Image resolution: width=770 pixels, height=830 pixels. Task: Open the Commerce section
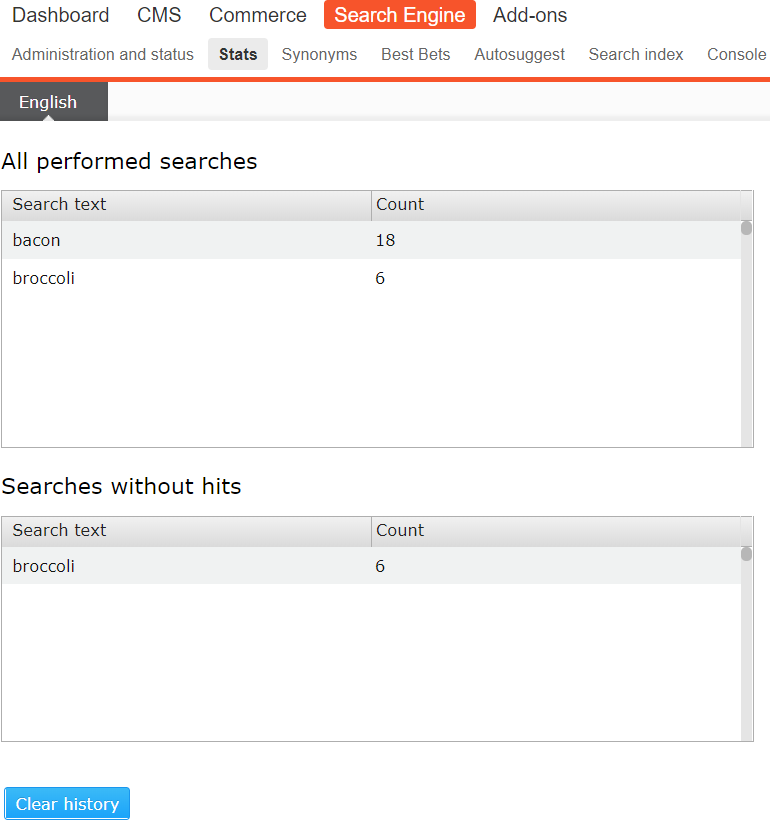tap(258, 15)
